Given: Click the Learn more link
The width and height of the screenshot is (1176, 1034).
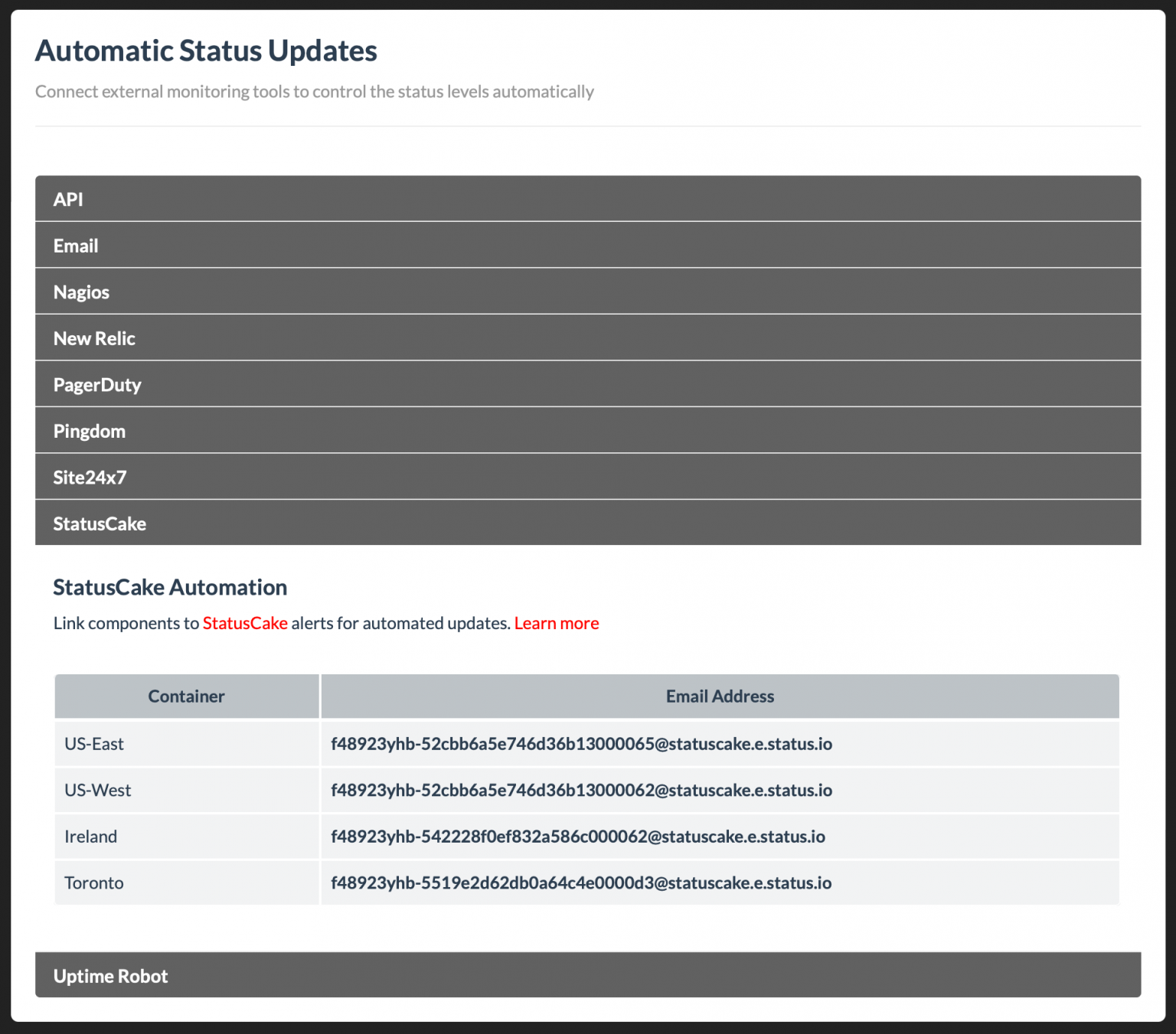Looking at the screenshot, I should 557,623.
